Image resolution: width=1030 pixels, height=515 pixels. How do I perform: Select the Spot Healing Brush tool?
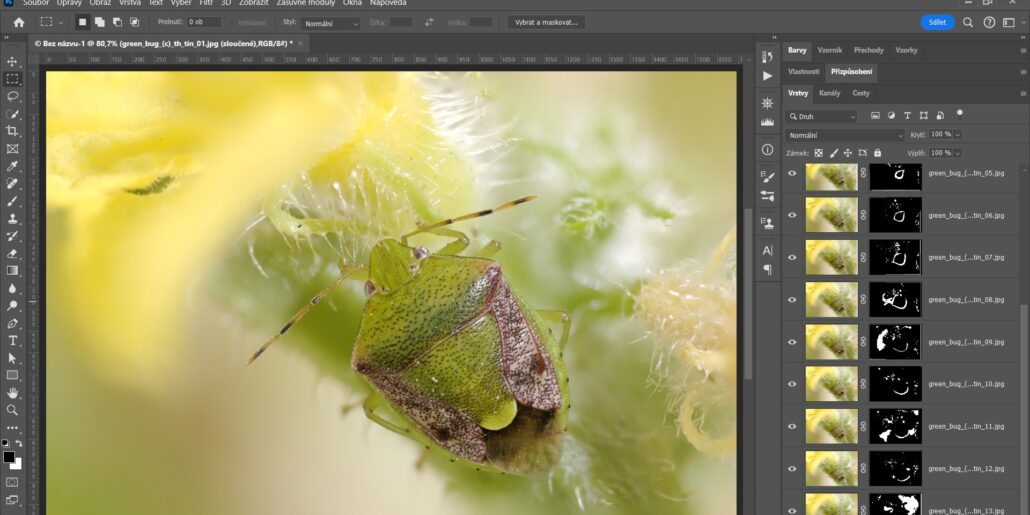pos(12,184)
